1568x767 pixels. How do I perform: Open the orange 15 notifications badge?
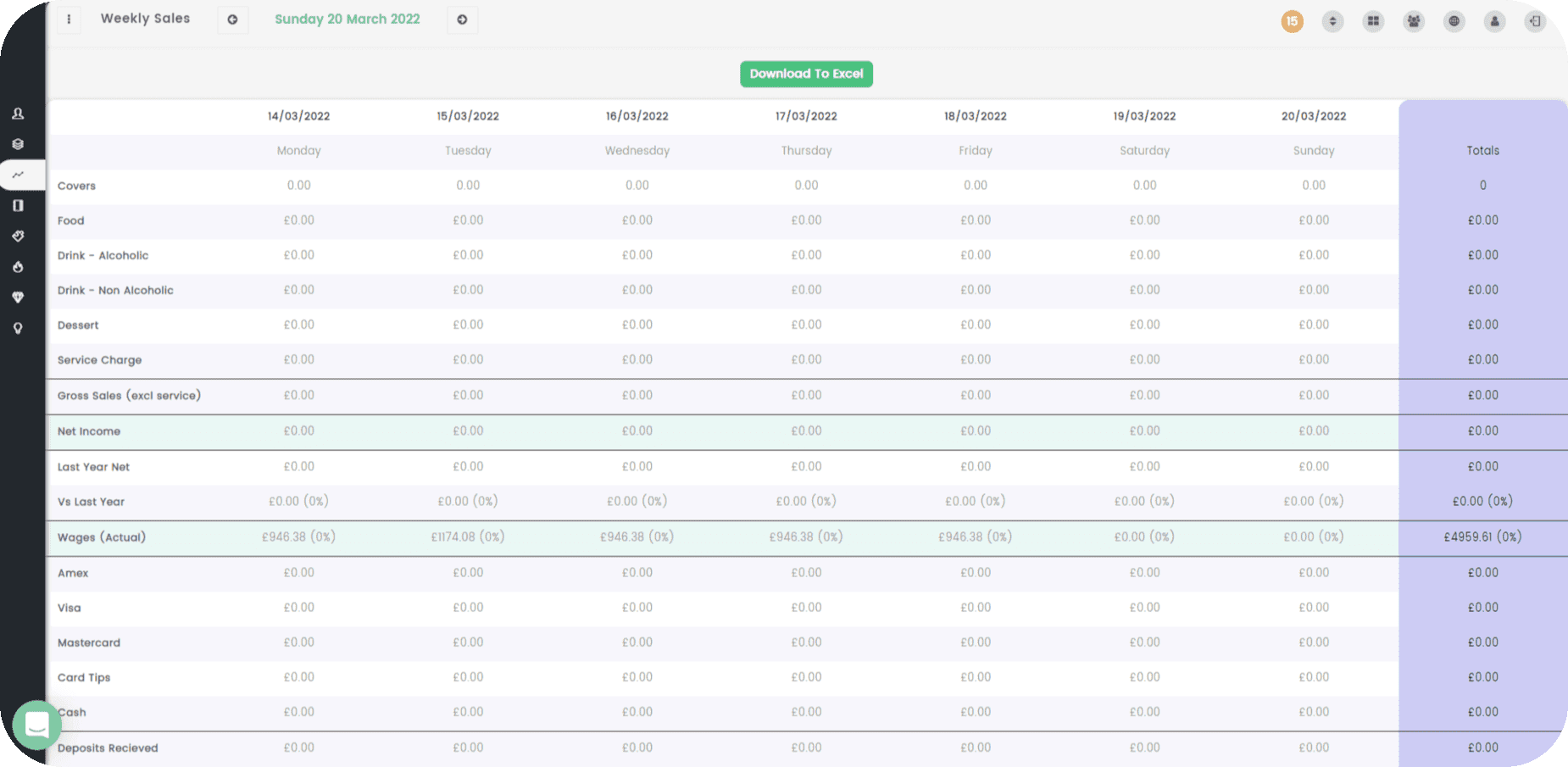coord(1292,21)
